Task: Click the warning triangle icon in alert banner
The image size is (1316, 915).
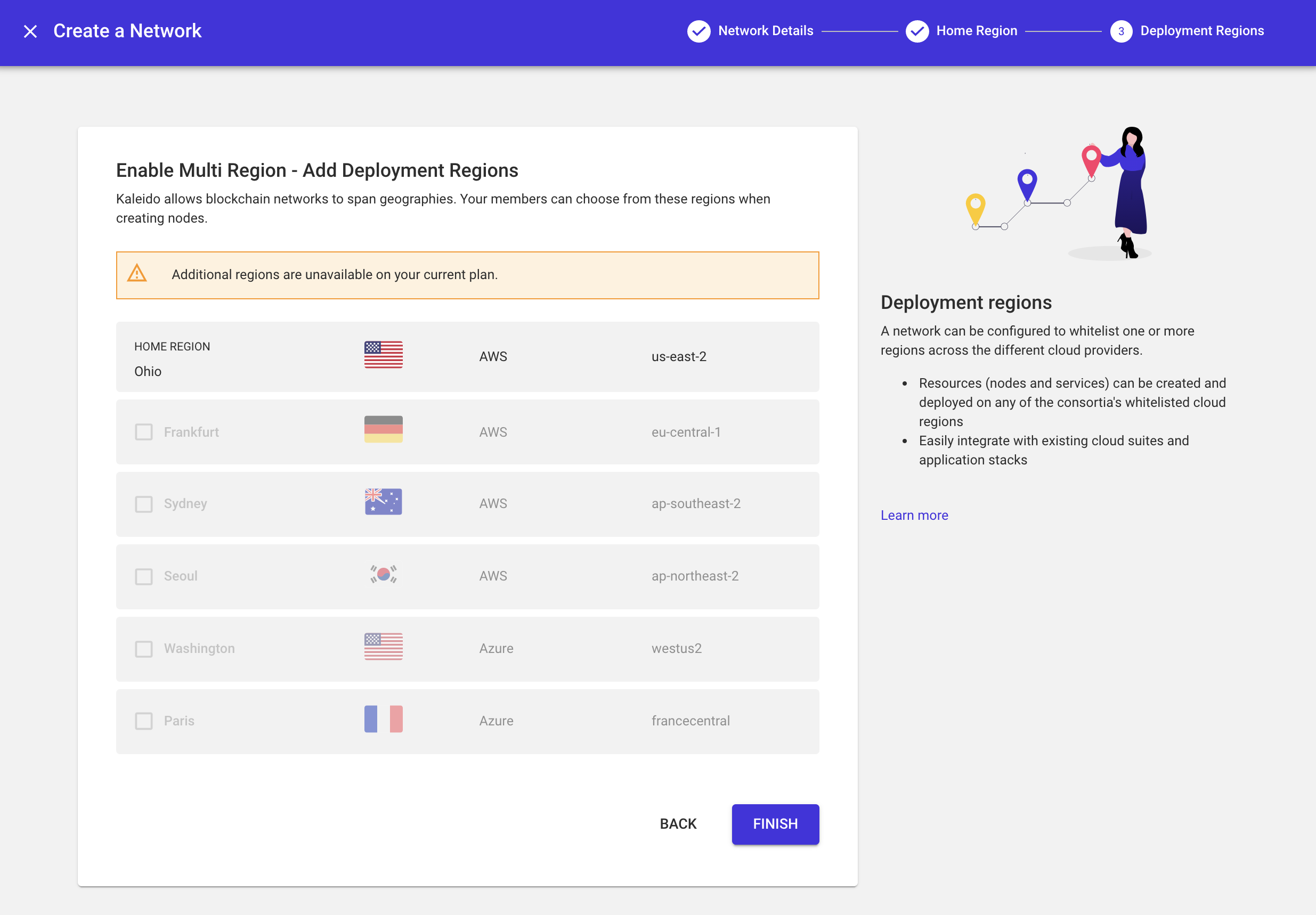Action: coord(138,274)
